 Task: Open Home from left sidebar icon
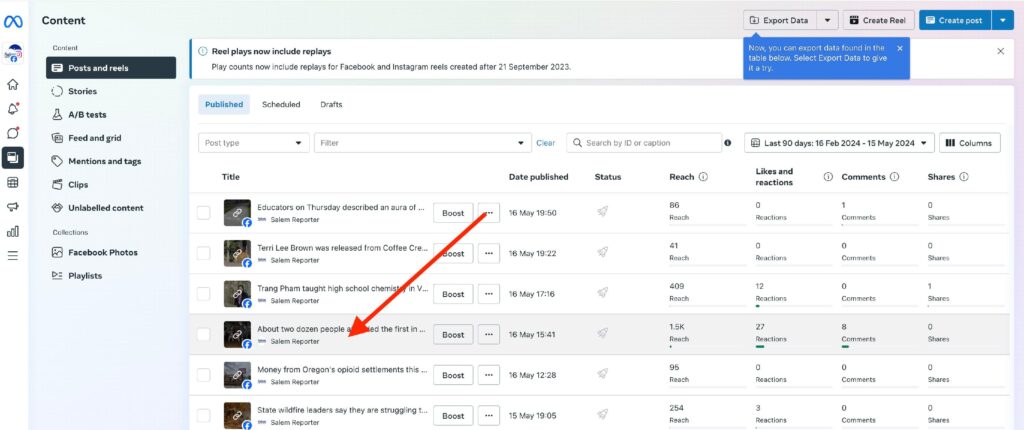[13, 85]
